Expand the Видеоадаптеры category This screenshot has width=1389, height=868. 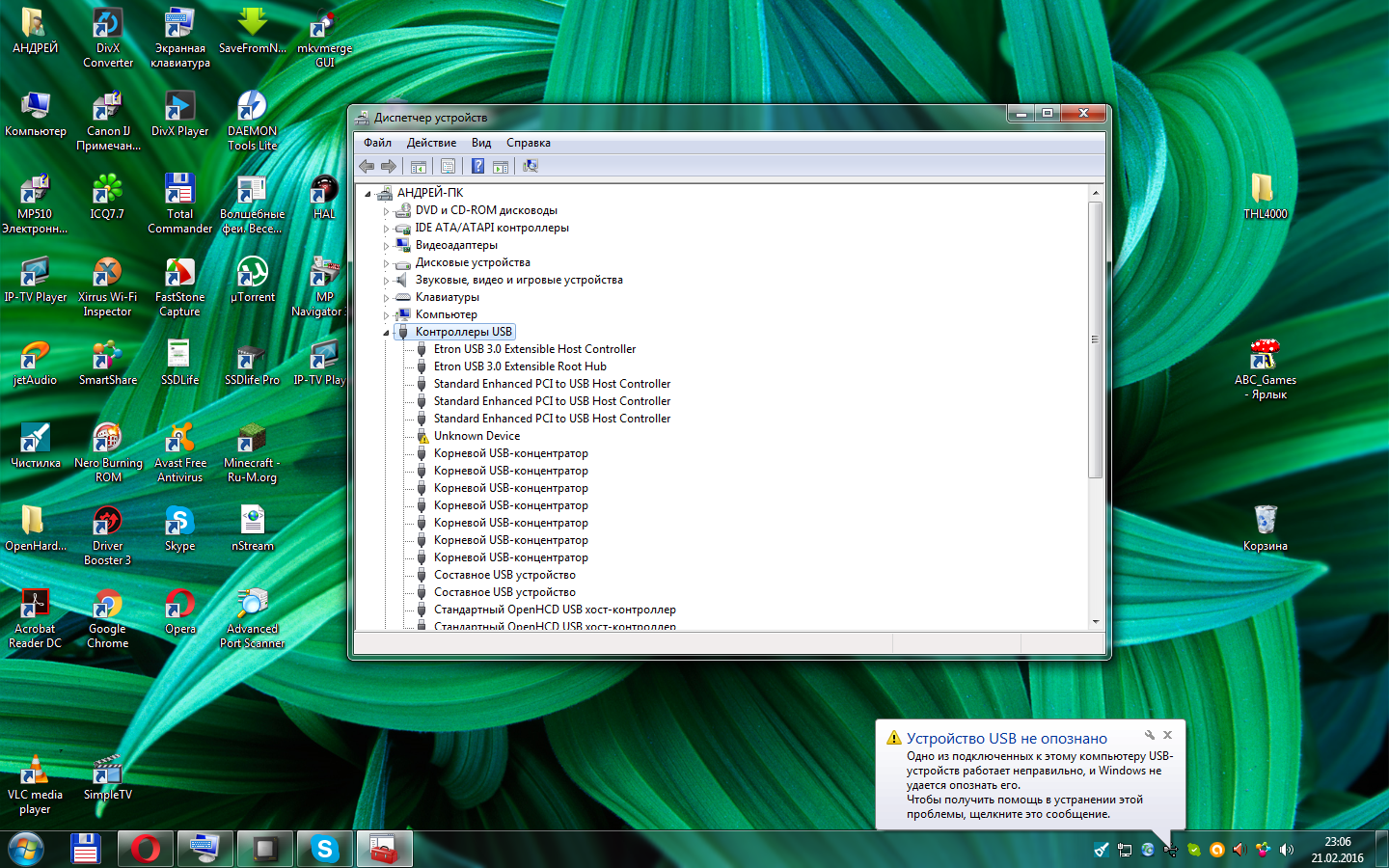click(x=387, y=246)
